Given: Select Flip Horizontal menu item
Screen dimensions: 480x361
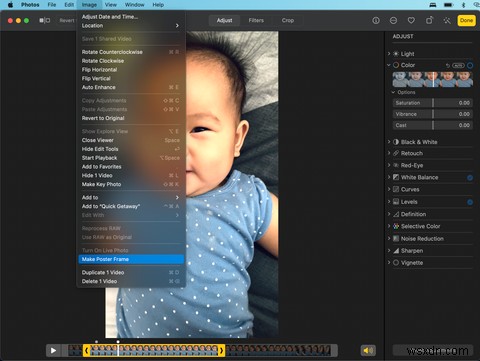Looking at the screenshot, I should point(131,70).
